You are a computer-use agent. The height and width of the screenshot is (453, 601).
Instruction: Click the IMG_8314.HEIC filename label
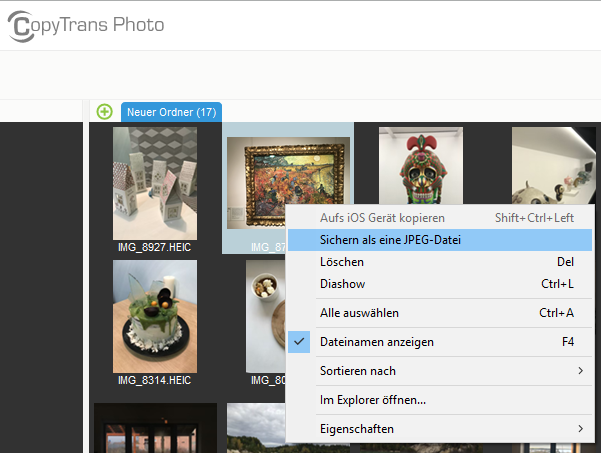(154, 380)
